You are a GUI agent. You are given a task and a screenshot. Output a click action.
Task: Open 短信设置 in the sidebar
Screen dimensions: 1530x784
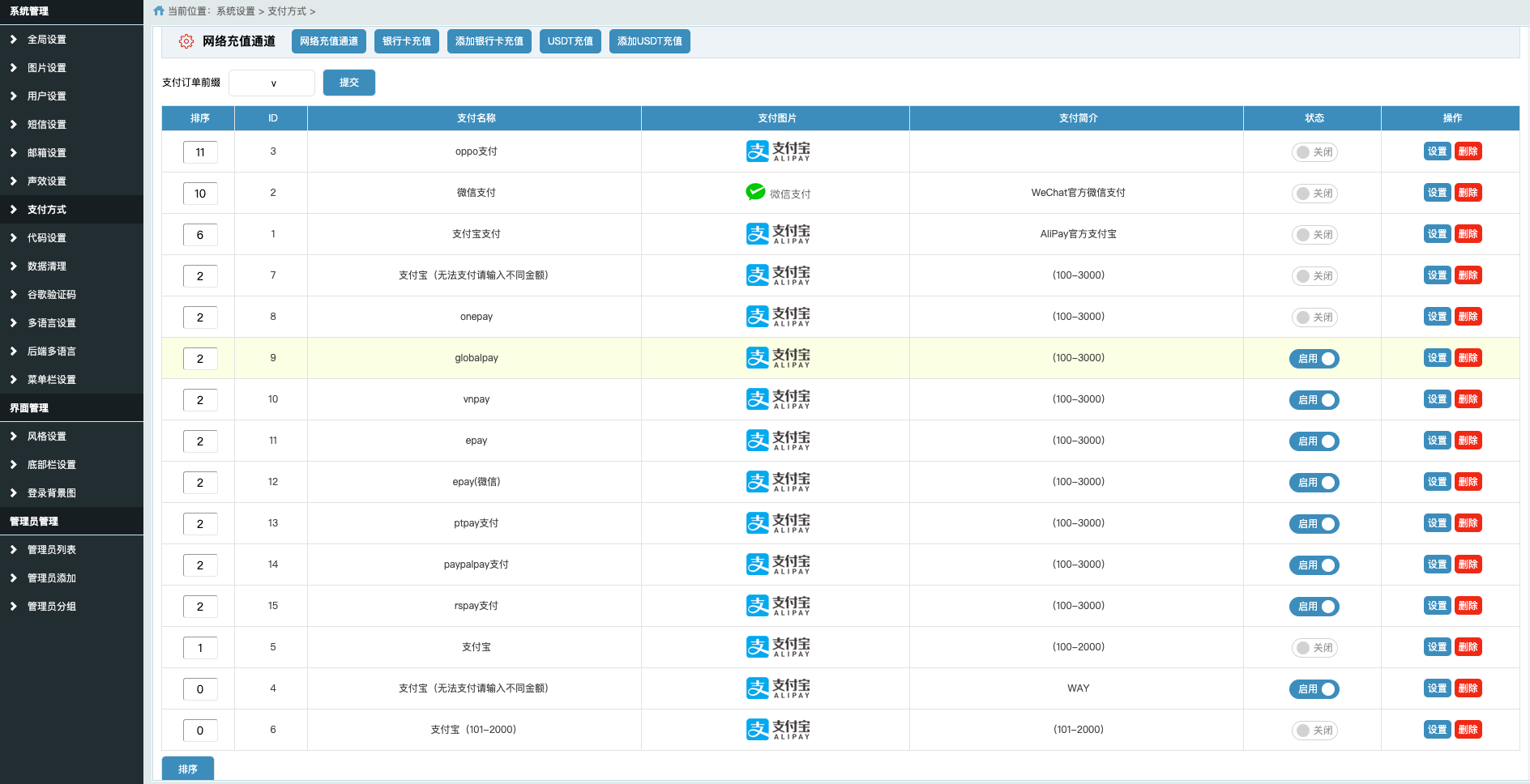[71, 125]
